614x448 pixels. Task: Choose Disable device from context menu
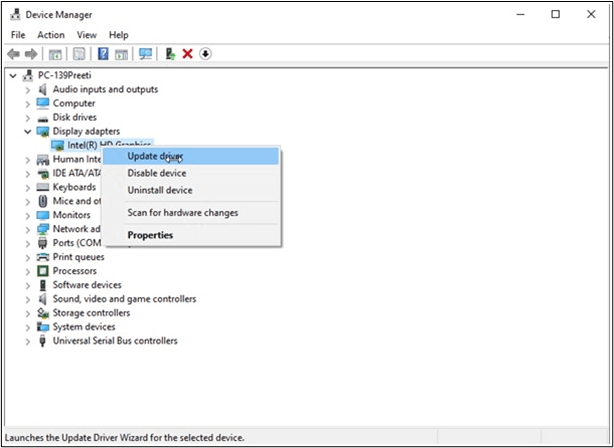pos(192,173)
